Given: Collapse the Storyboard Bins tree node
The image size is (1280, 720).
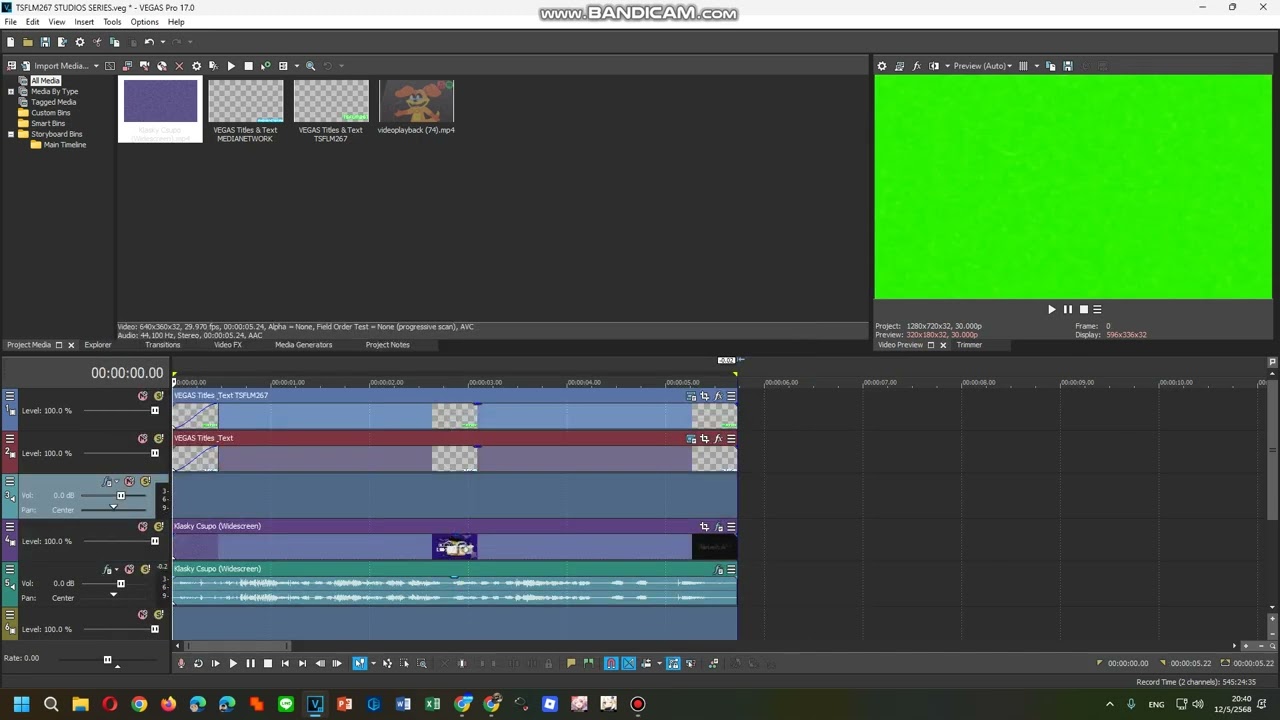Looking at the screenshot, I should click(x=11, y=134).
